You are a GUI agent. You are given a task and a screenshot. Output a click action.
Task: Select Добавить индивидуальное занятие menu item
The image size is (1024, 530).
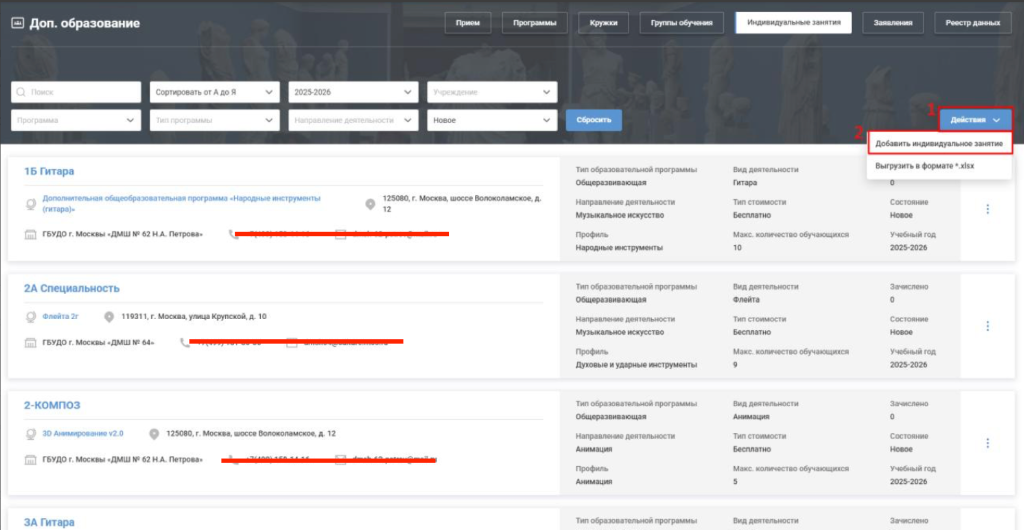point(939,144)
